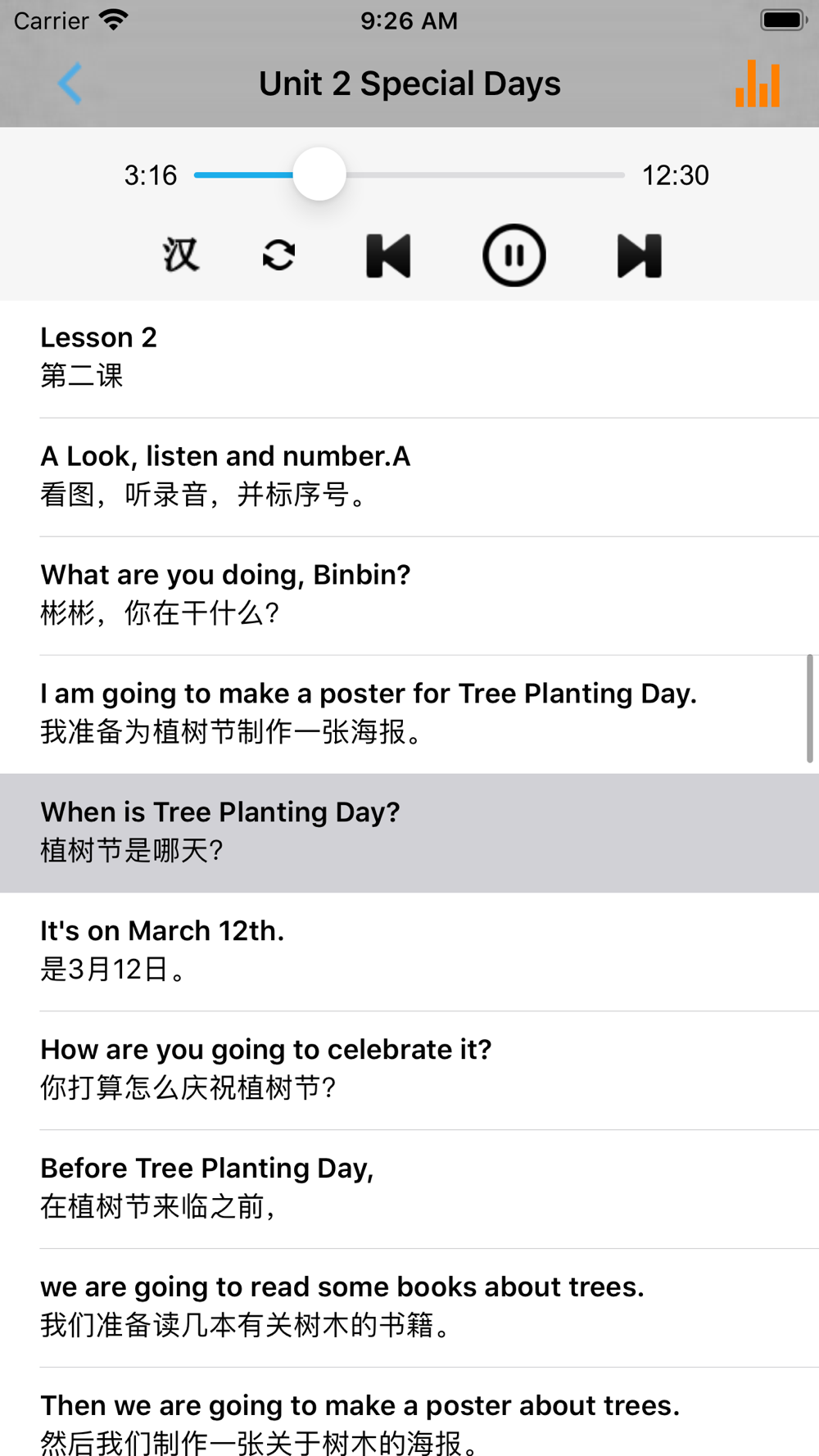Screen dimensions: 819x1456
Task: Click the vertical scrollbar indicator
Action: [809, 709]
